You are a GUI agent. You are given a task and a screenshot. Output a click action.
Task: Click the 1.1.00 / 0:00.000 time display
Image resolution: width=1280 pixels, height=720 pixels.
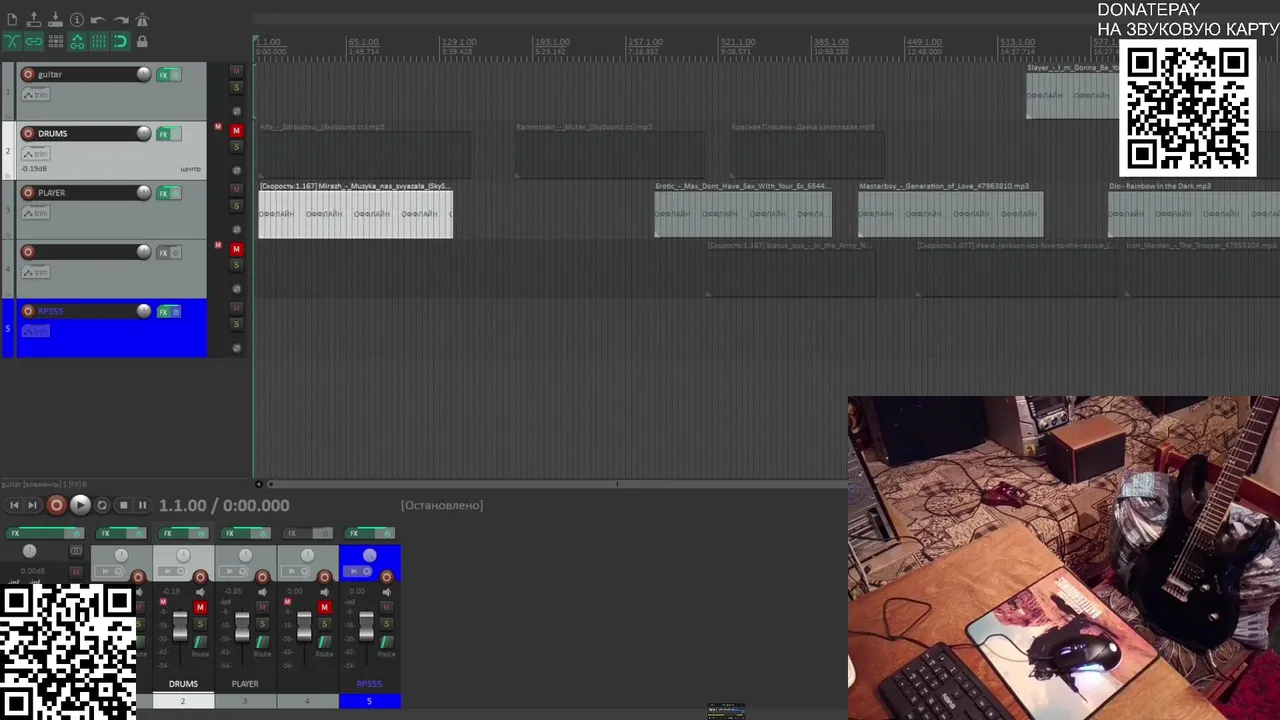[x=224, y=506]
